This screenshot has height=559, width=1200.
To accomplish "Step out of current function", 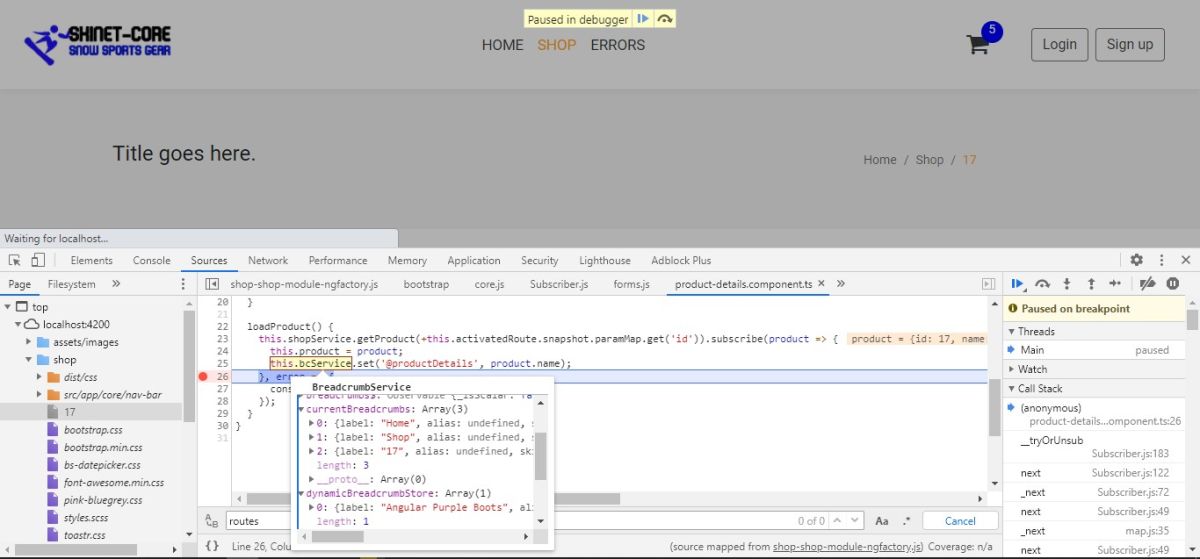I will coord(1091,284).
